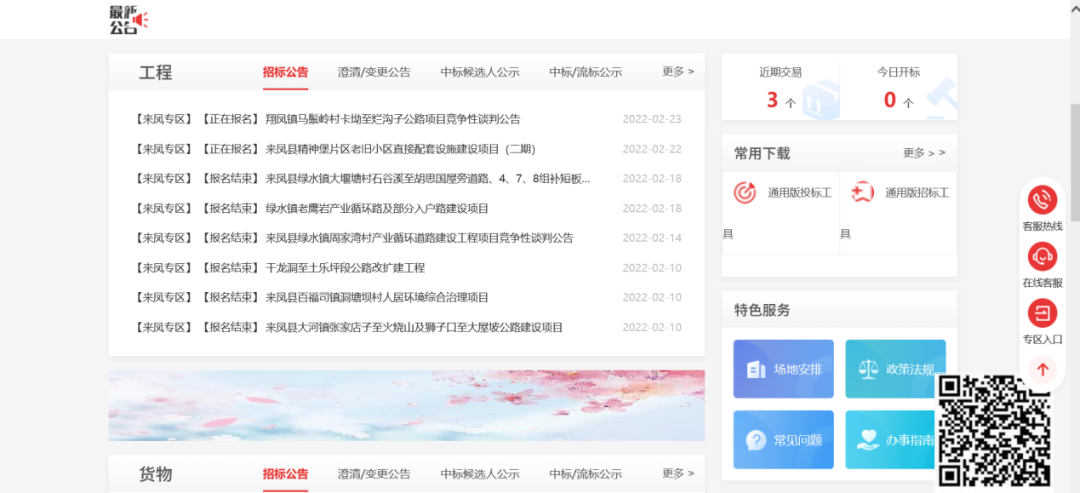Open 干龙洞至土乐坪段公路改扩建工程 notice
The width and height of the screenshot is (1080, 493).
345,268
